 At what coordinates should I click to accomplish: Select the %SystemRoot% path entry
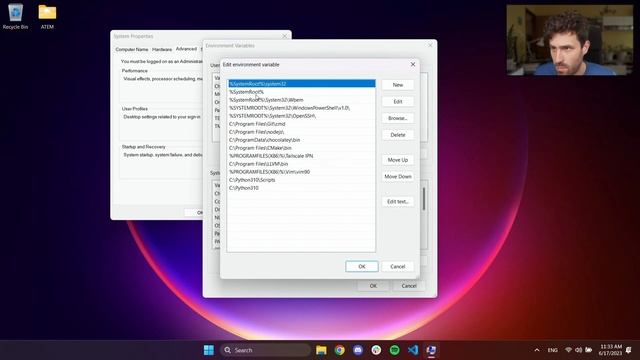click(x=302, y=92)
